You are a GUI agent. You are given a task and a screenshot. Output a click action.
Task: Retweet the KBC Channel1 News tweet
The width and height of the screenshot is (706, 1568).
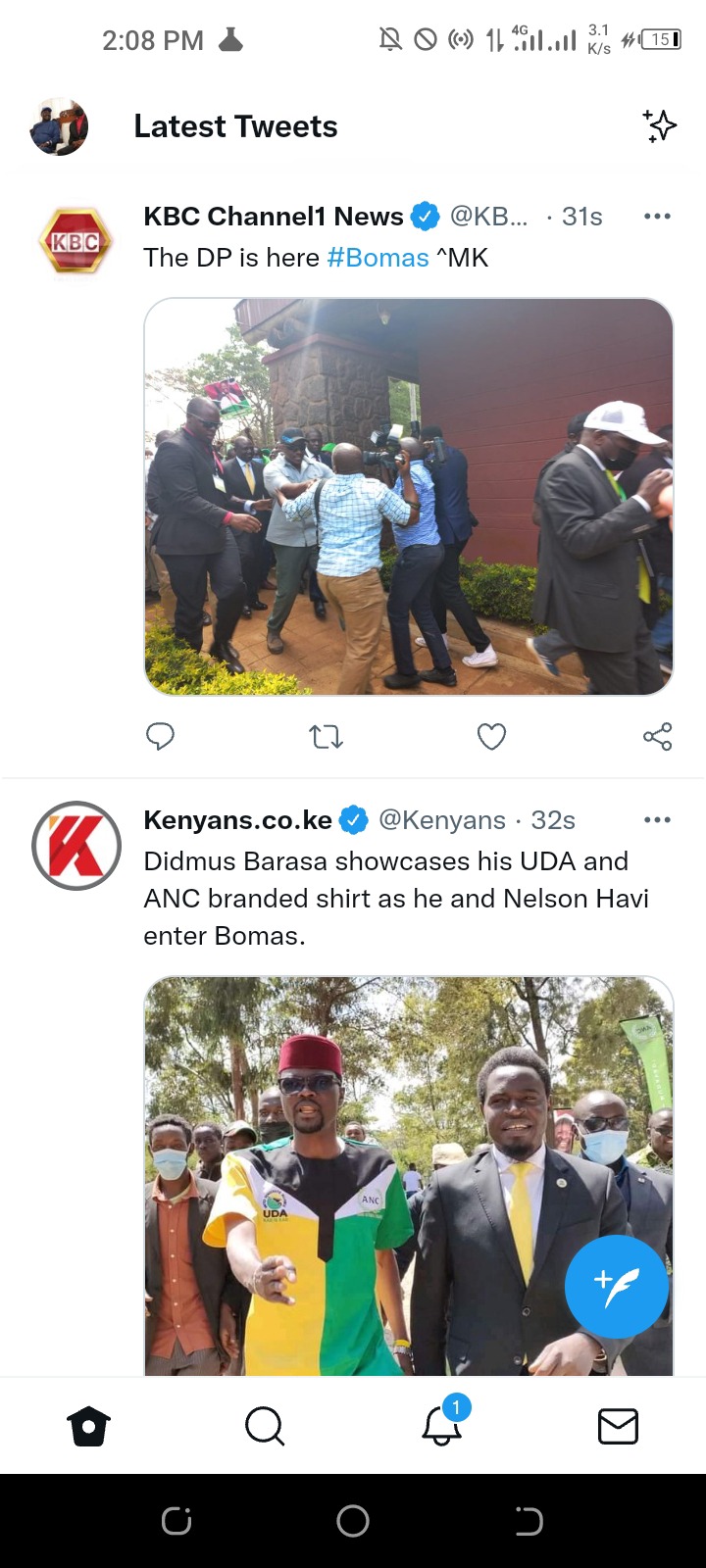pyautogui.click(x=326, y=736)
